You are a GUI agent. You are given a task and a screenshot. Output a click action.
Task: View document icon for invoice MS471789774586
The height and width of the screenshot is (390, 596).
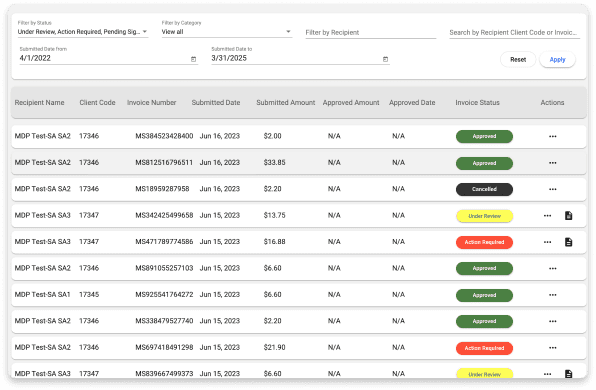(x=568, y=242)
